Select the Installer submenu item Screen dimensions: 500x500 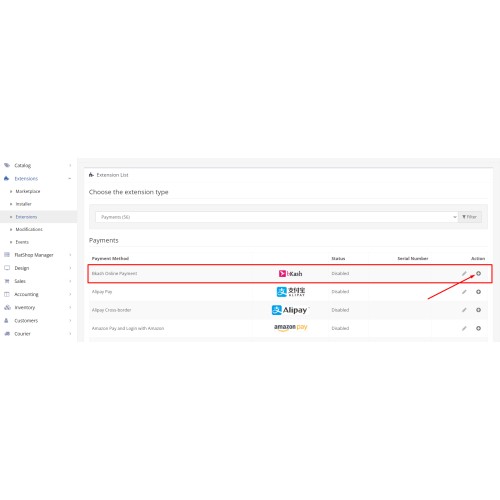pos(23,204)
